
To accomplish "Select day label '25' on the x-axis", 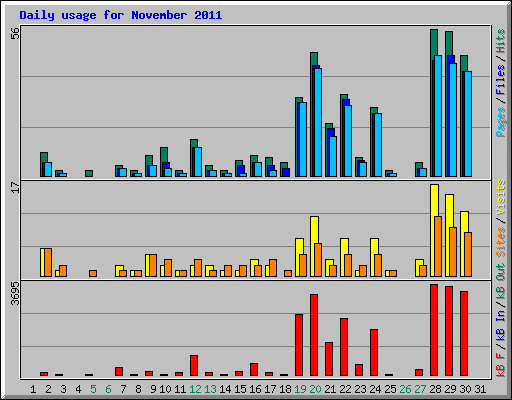I will [390, 389].
